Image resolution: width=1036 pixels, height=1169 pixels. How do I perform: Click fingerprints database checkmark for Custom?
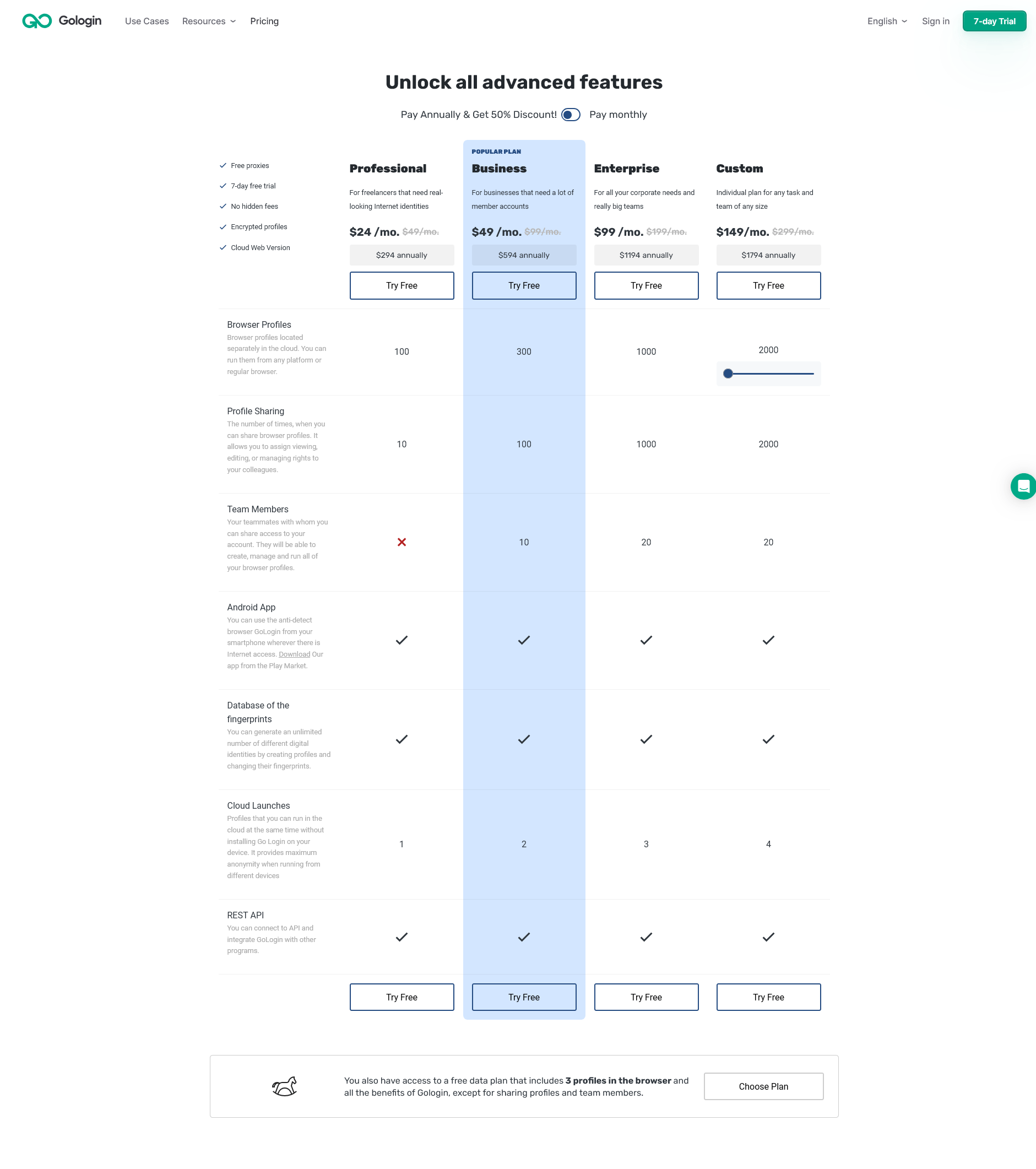tap(768, 739)
